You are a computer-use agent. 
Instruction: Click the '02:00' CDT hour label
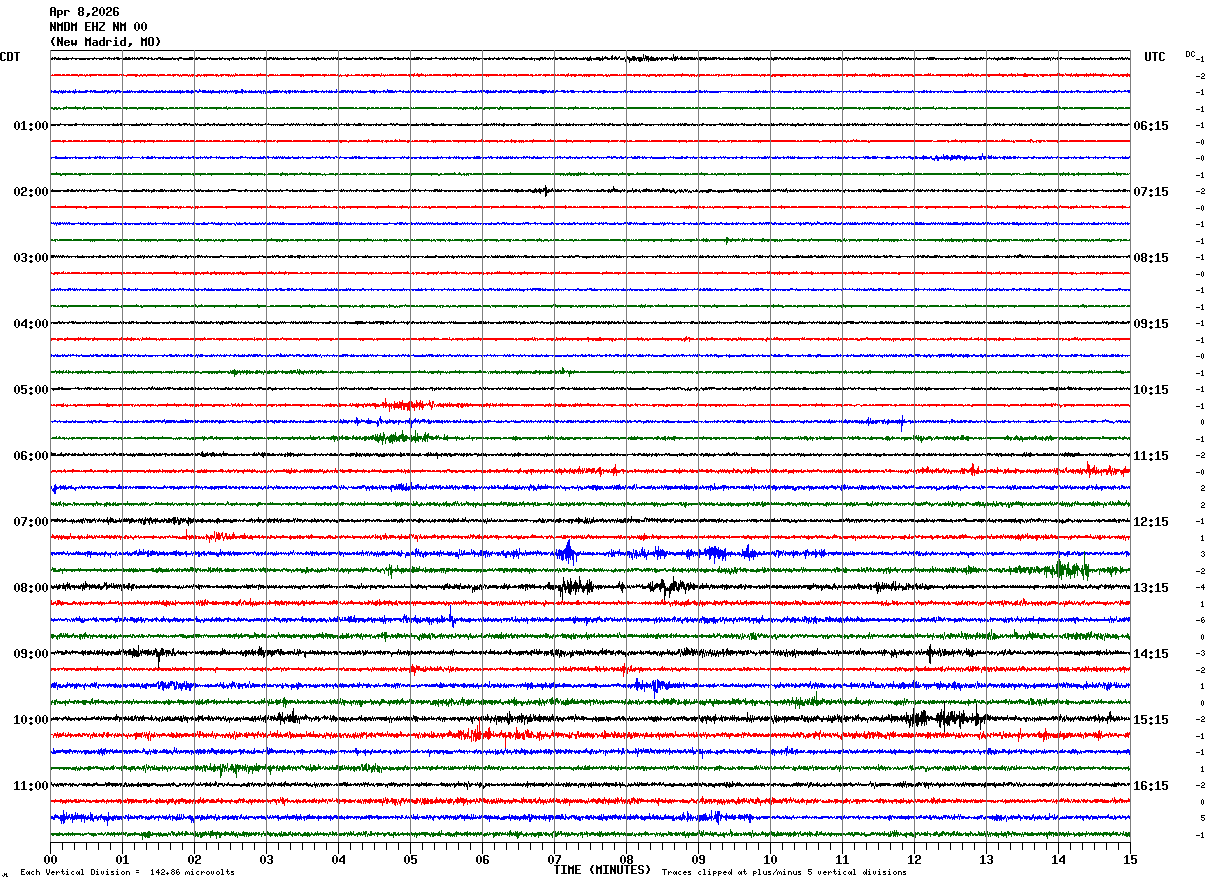[x=31, y=192]
